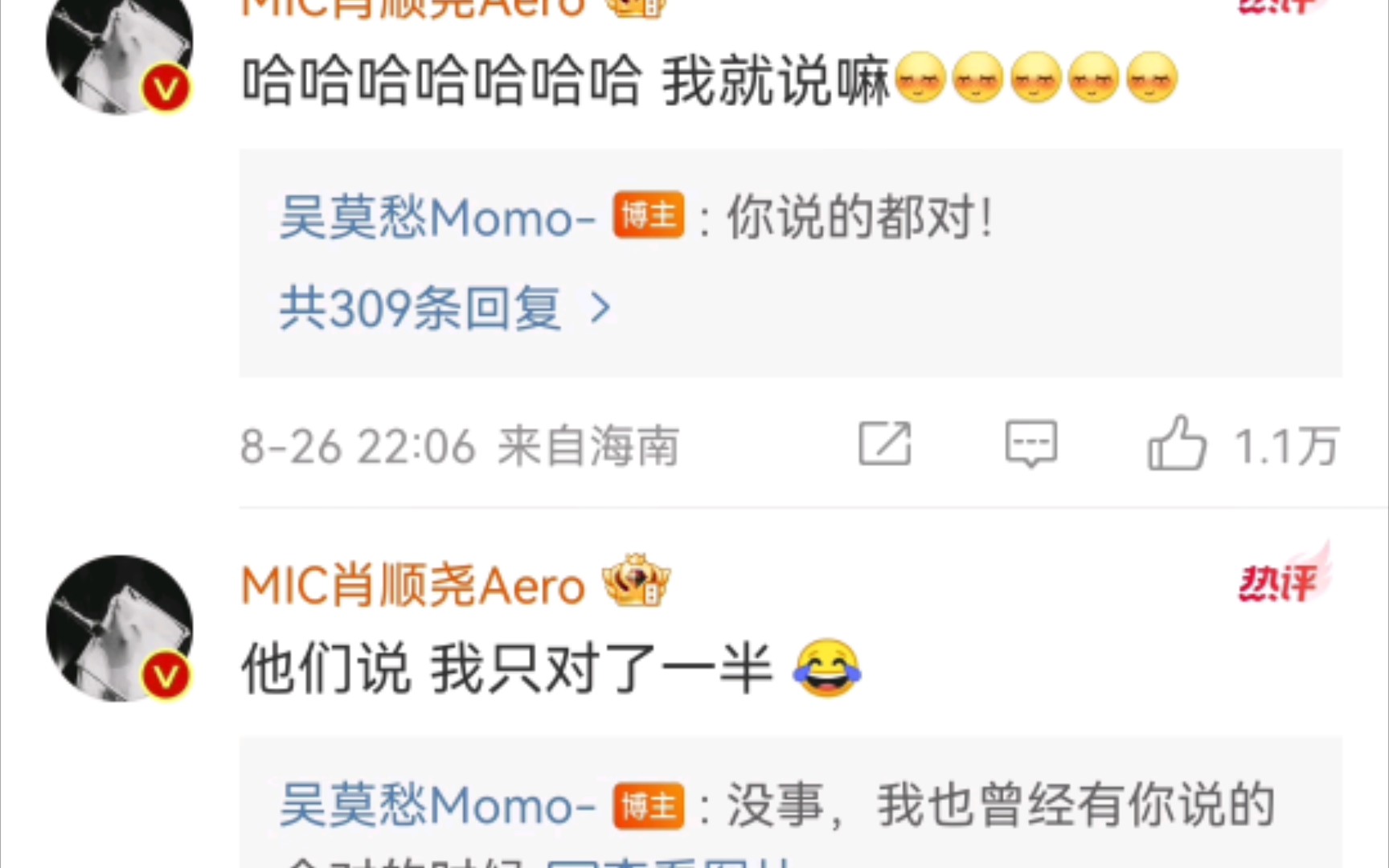The width and height of the screenshot is (1389, 868).
Task: Tap the comment text 哈哈哈哈哈哈哈 我就说嘛
Action: coord(566,80)
